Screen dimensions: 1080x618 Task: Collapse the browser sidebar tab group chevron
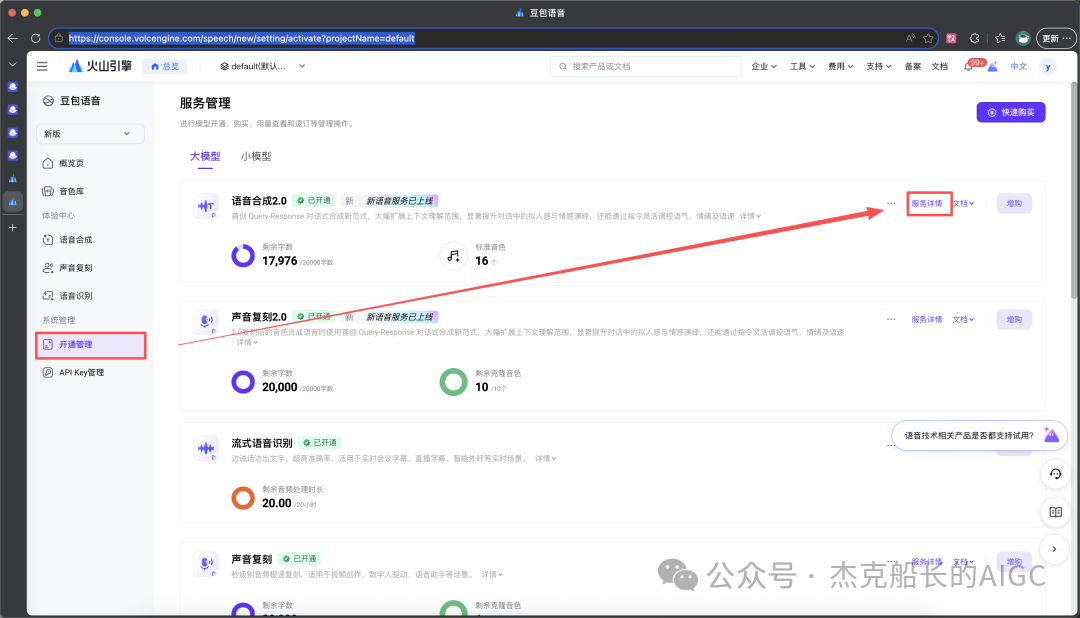(x=12, y=64)
